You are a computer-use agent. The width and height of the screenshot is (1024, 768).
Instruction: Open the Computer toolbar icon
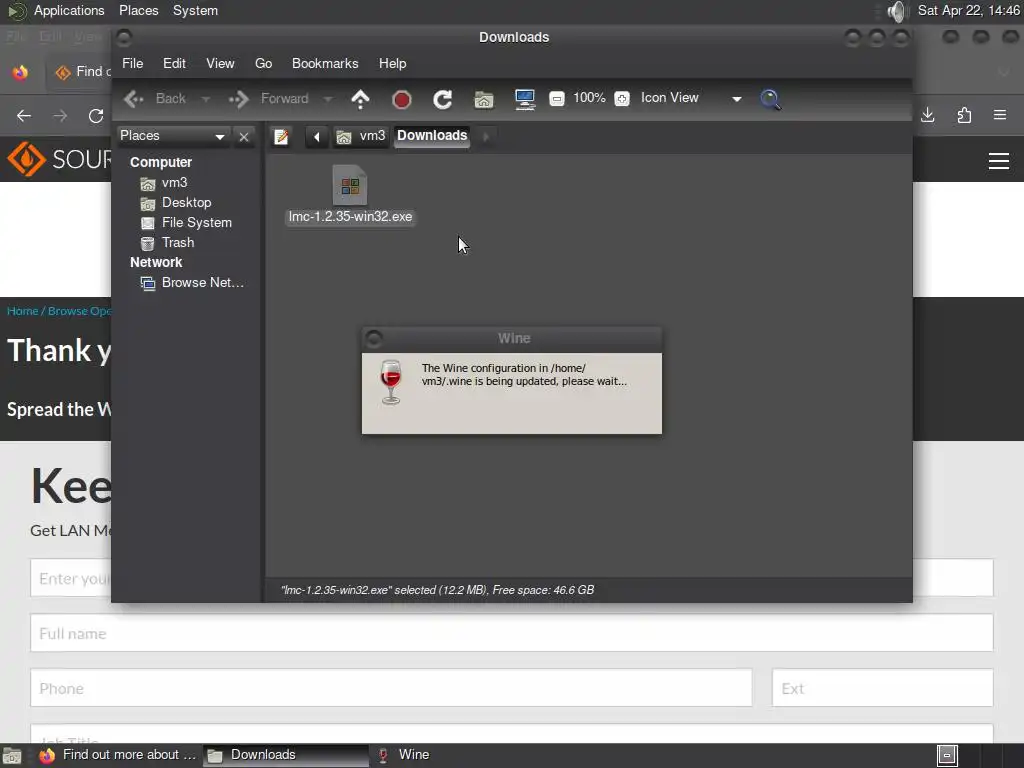pyautogui.click(x=525, y=99)
